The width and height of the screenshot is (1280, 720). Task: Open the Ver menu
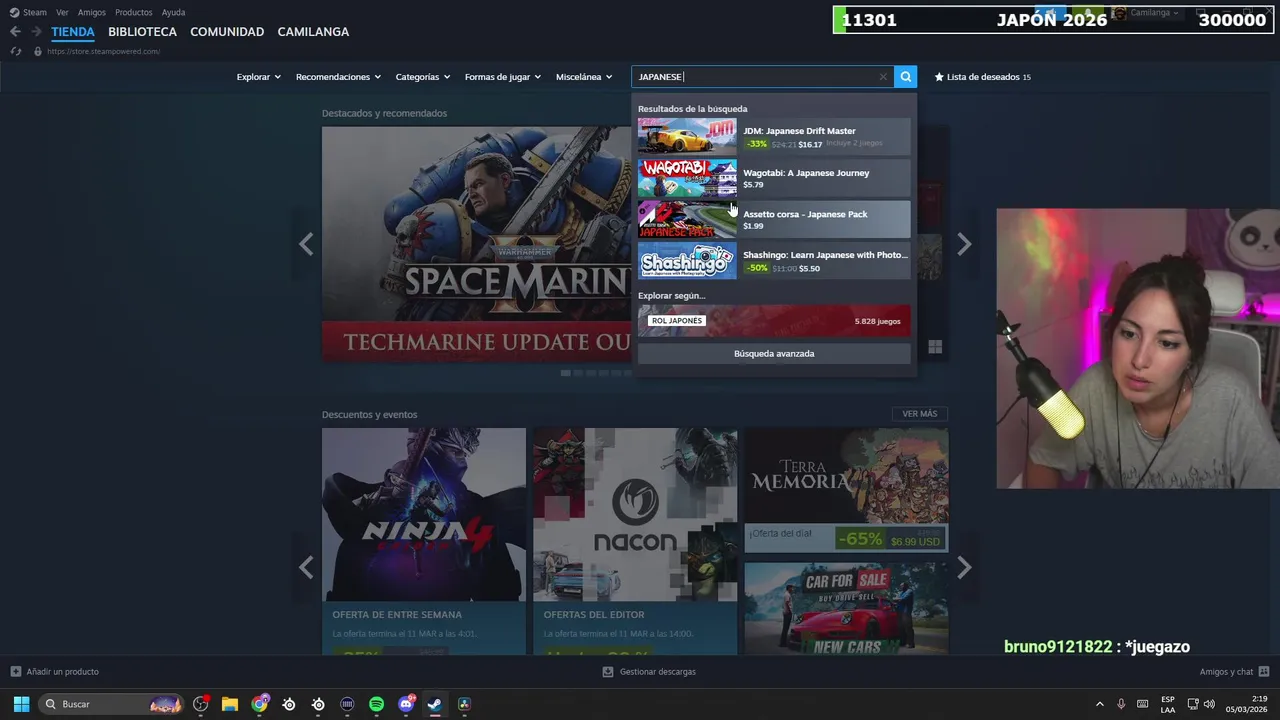tap(62, 12)
